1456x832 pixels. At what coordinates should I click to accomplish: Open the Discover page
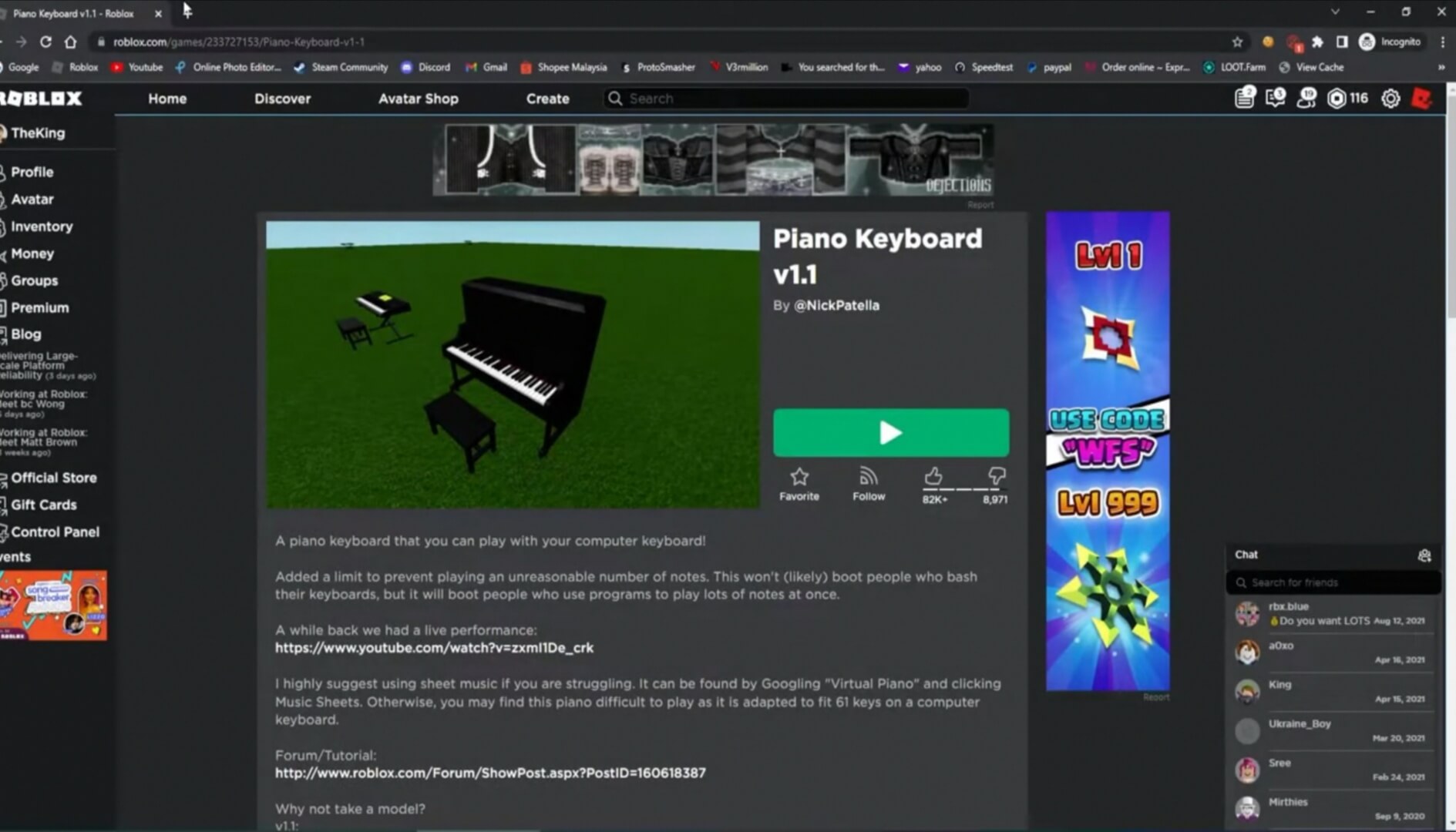tap(282, 99)
